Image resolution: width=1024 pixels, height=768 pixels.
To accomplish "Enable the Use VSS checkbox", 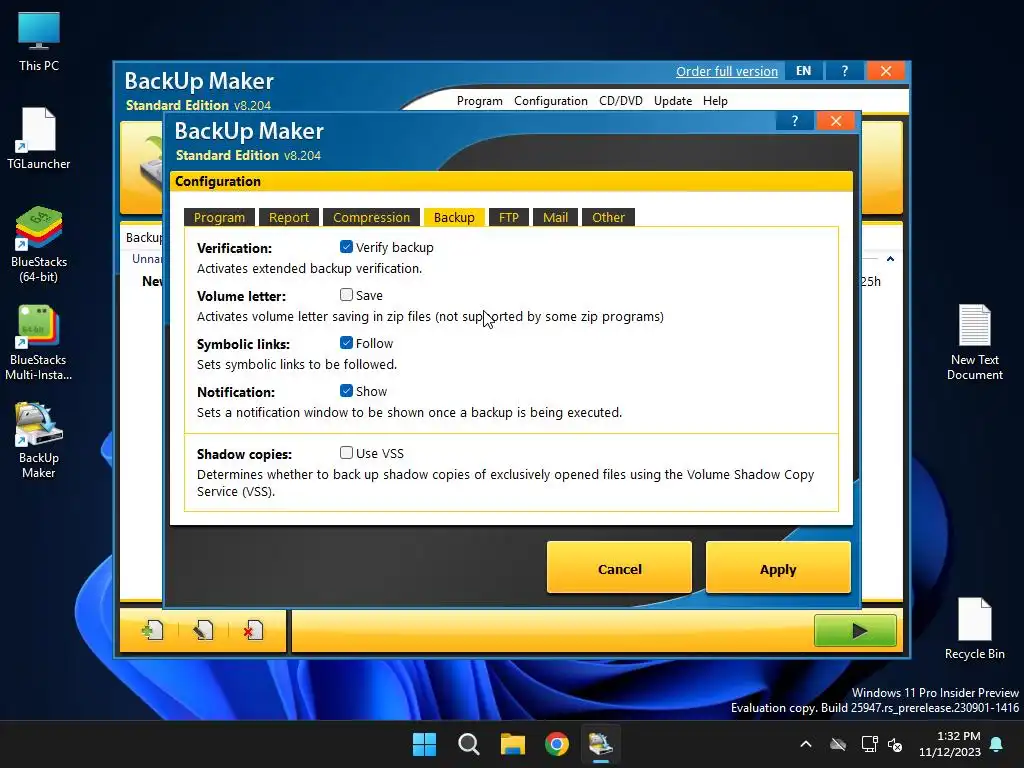I will click(346, 453).
